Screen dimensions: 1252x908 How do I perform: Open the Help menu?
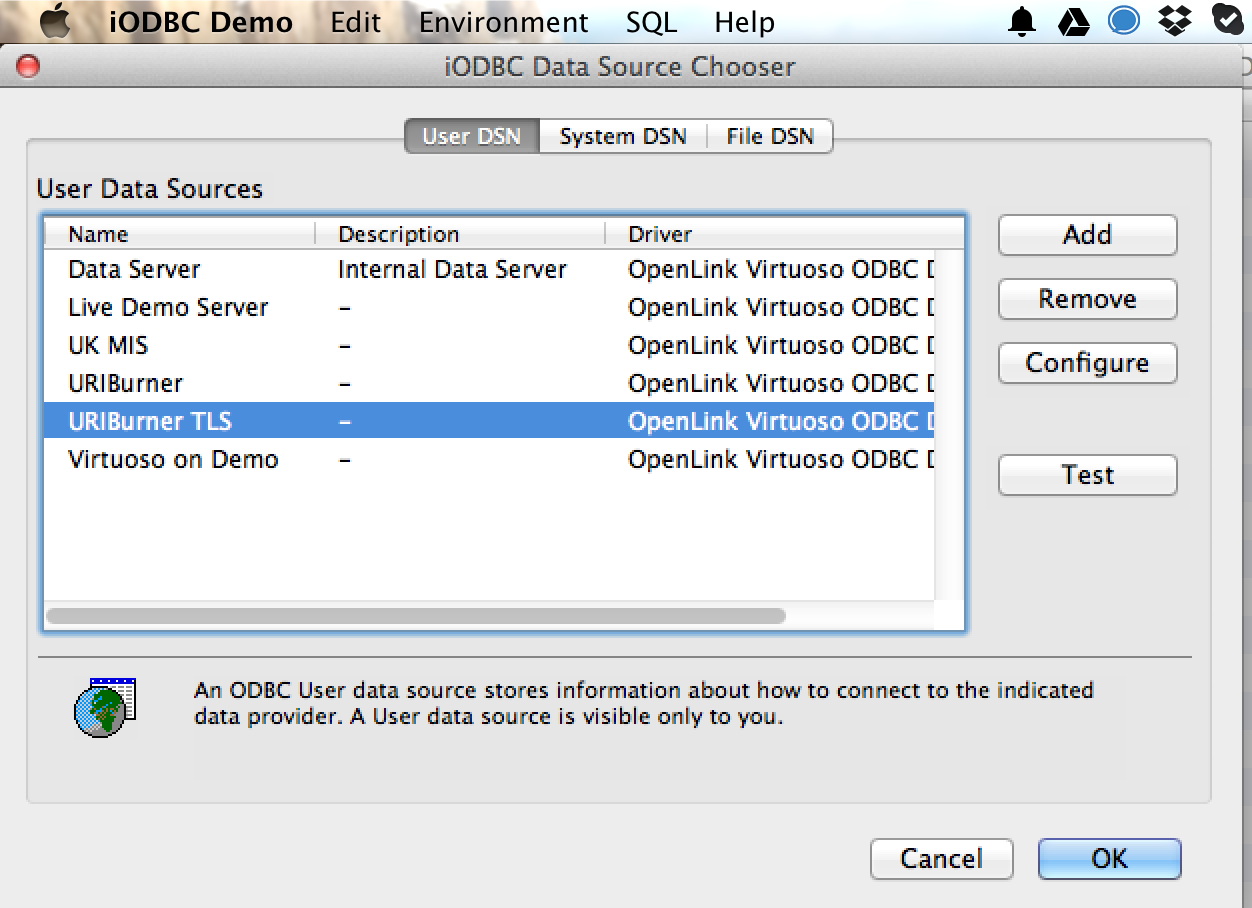click(744, 22)
